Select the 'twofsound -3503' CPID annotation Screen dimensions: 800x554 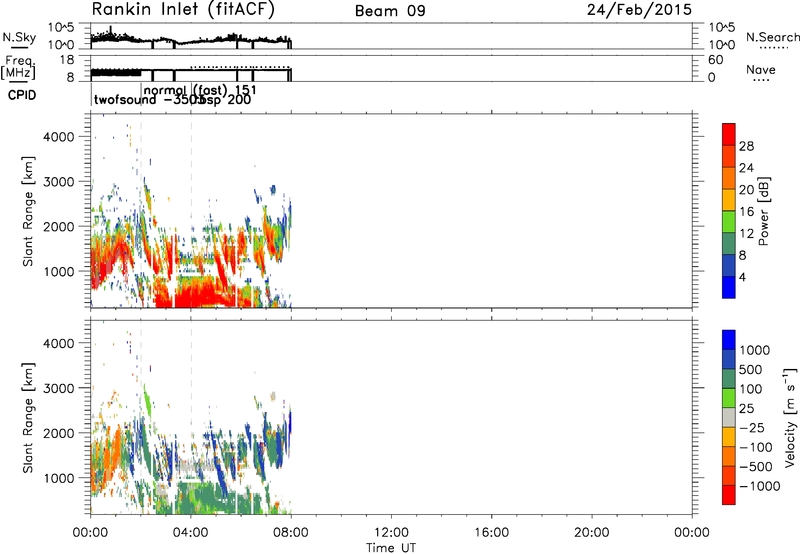(x=149, y=100)
